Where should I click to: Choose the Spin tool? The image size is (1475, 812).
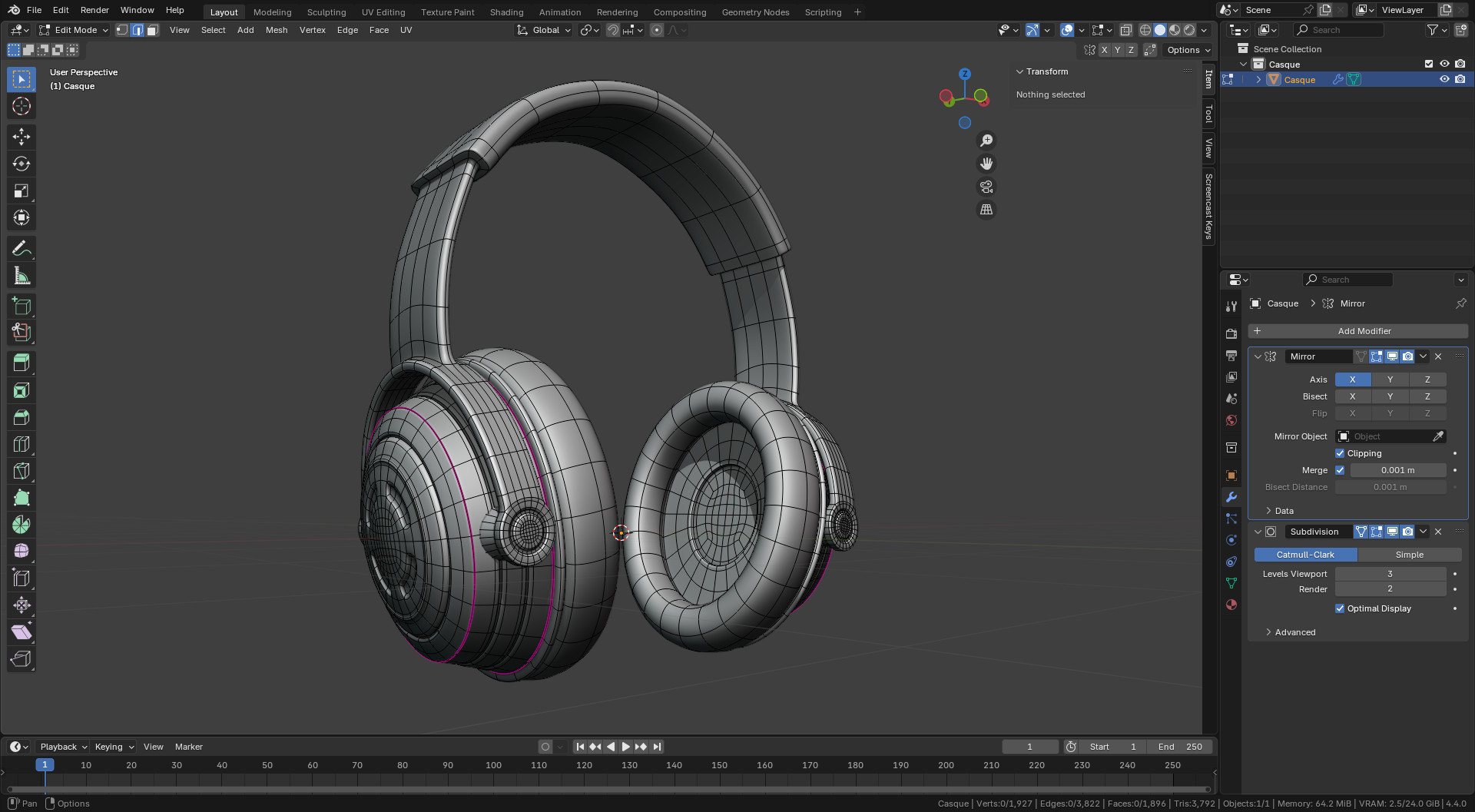click(x=22, y=525)
